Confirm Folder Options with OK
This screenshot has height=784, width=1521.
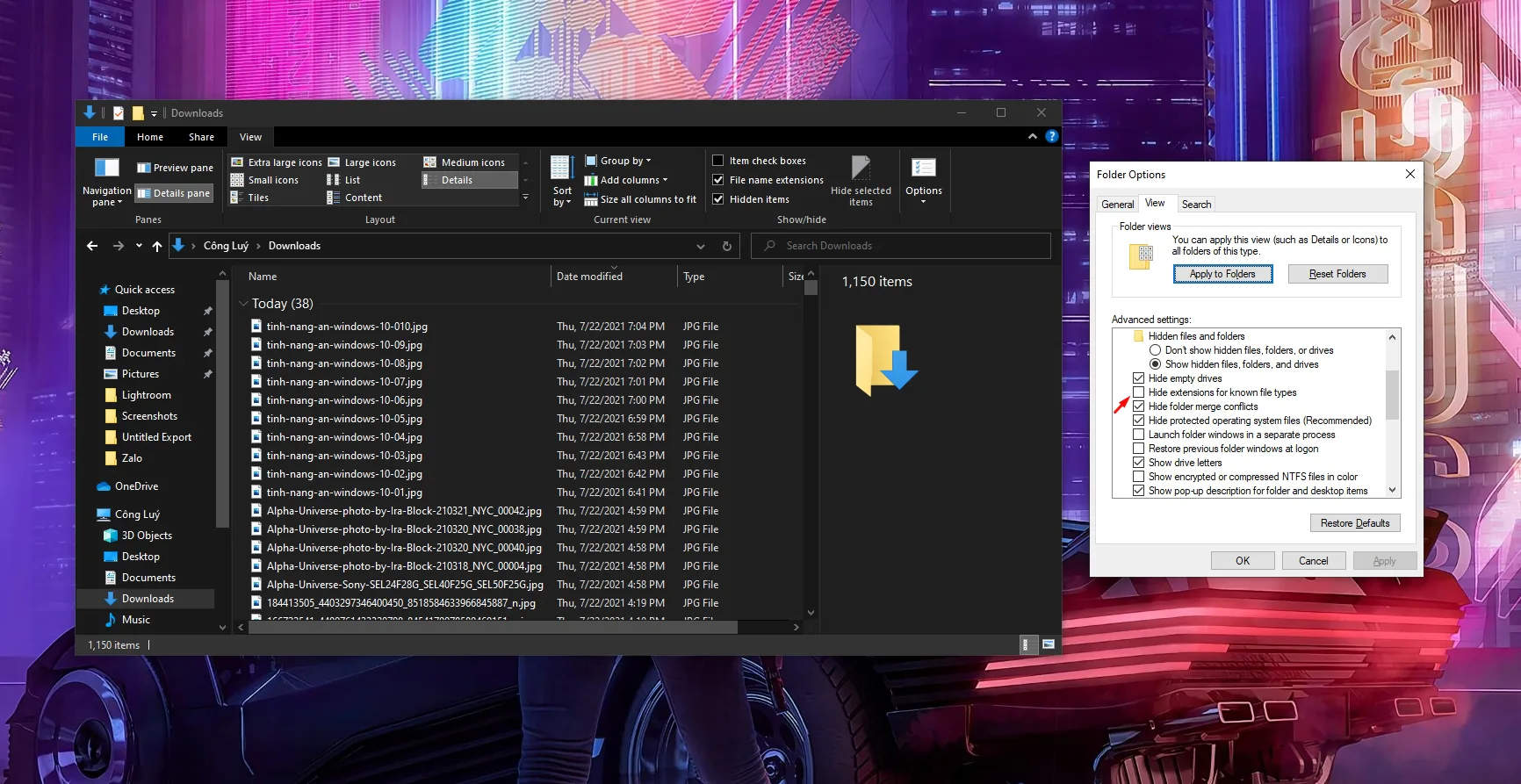point(1243,561)
